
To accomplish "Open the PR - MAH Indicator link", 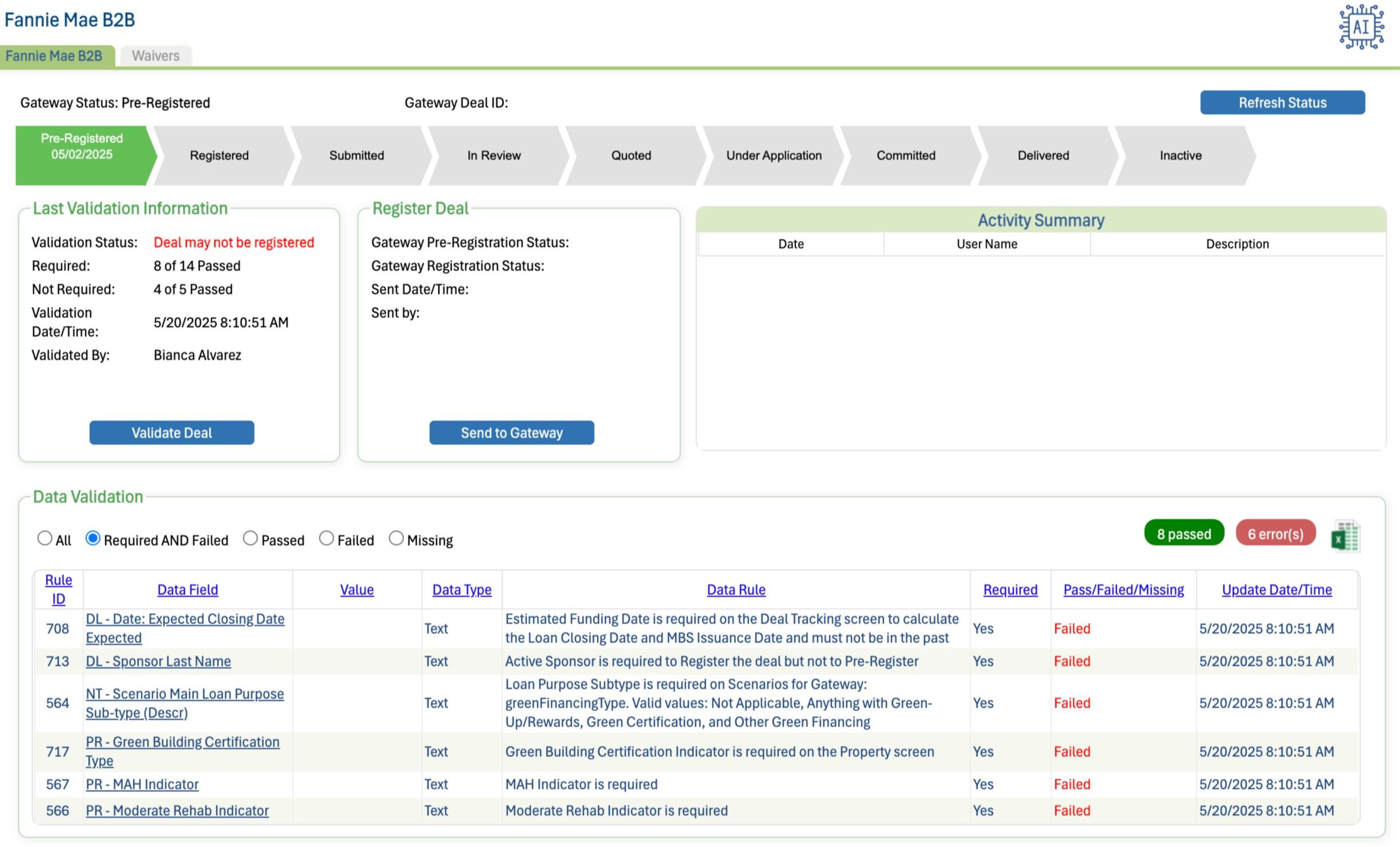I will [142, 784].
